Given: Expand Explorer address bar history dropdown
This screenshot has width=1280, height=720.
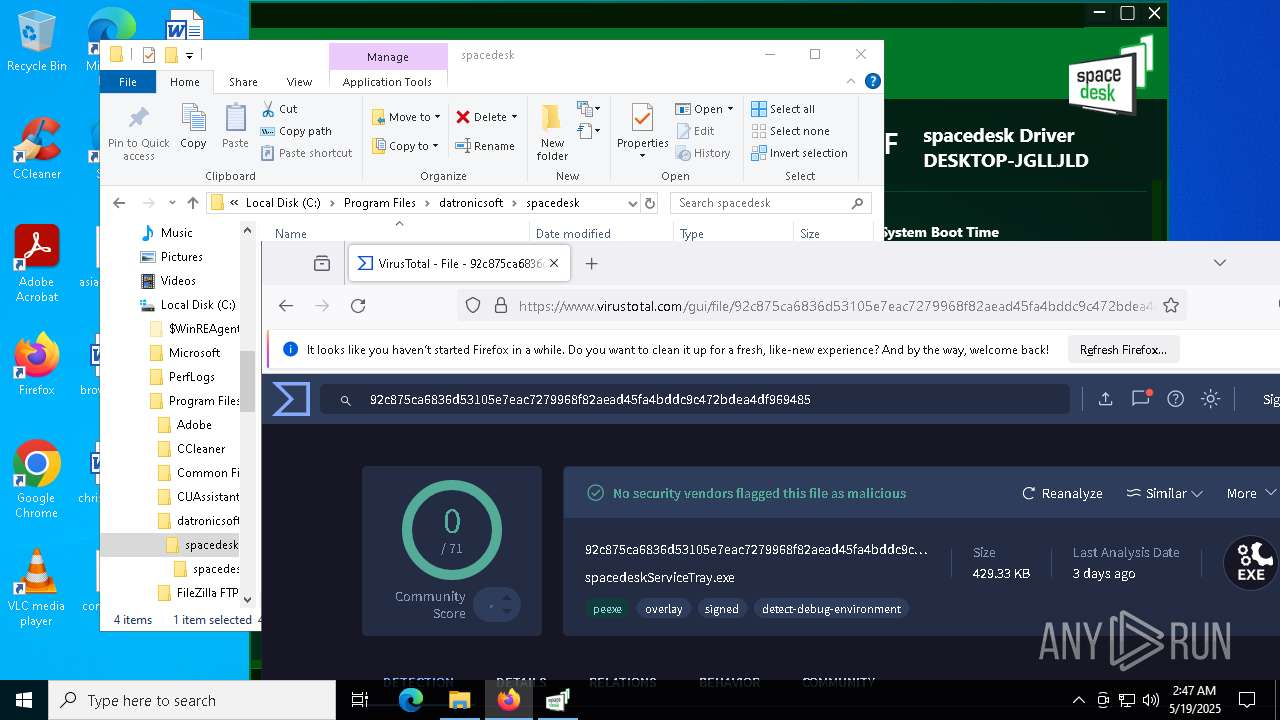Looking at the screenshot, I should pyautogui.click(x=632, y=203).
